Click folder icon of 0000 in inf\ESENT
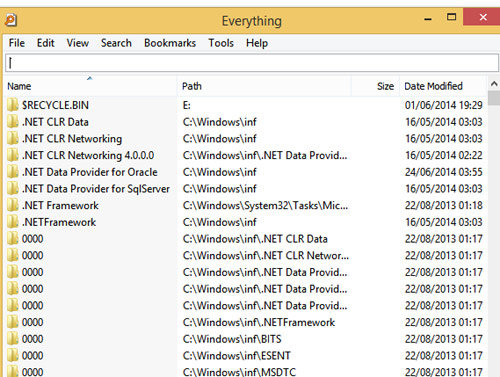500x377 pixels. click(x=13, y=355)
